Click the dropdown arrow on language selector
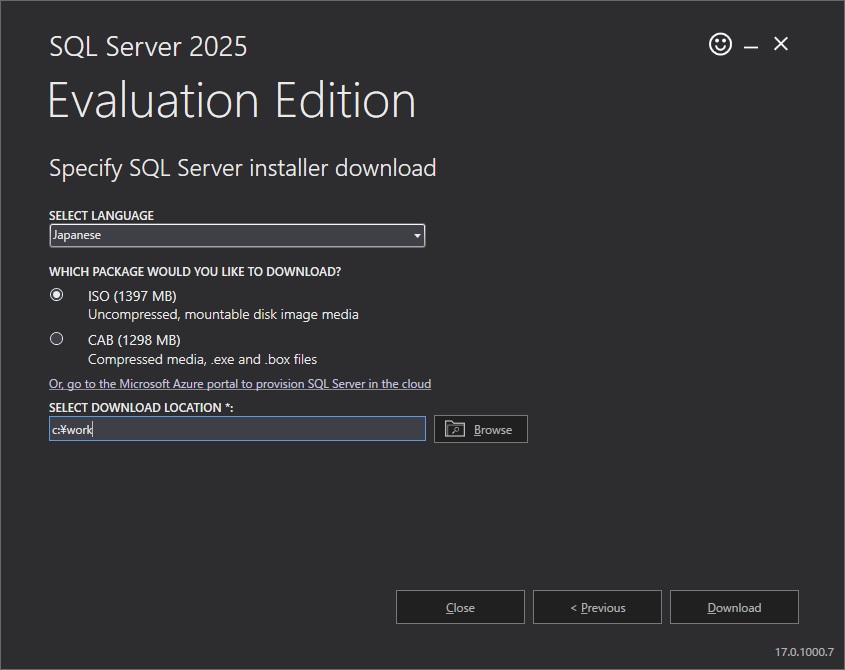The width and height of the screenshot is (845, 670). pos(416,235)
